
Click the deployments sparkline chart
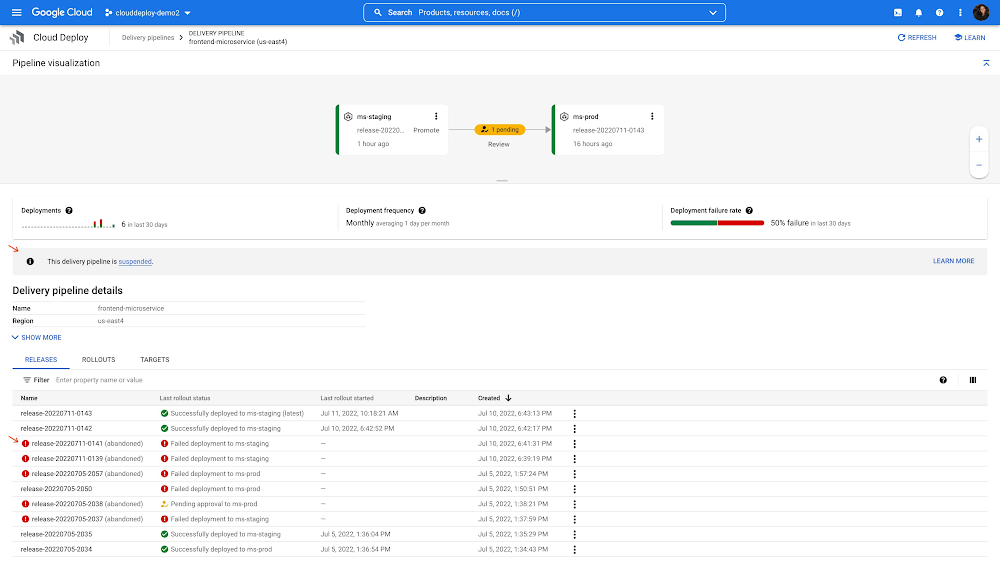tap(68, 224)
